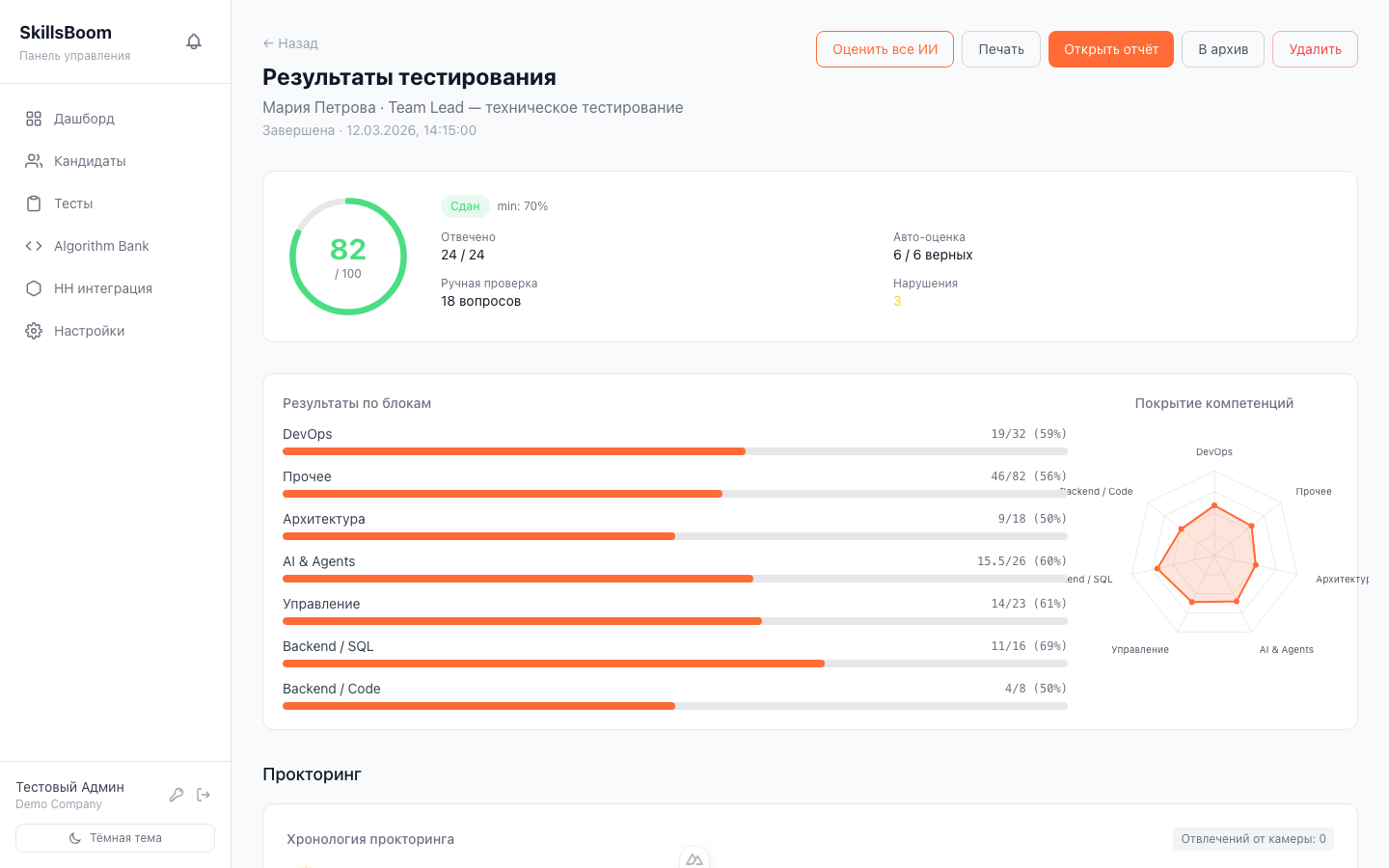Click "18 вопросов" manual review value
Image resolution: width=1389 pixels, height=868 pixels.
pos(480,301)
